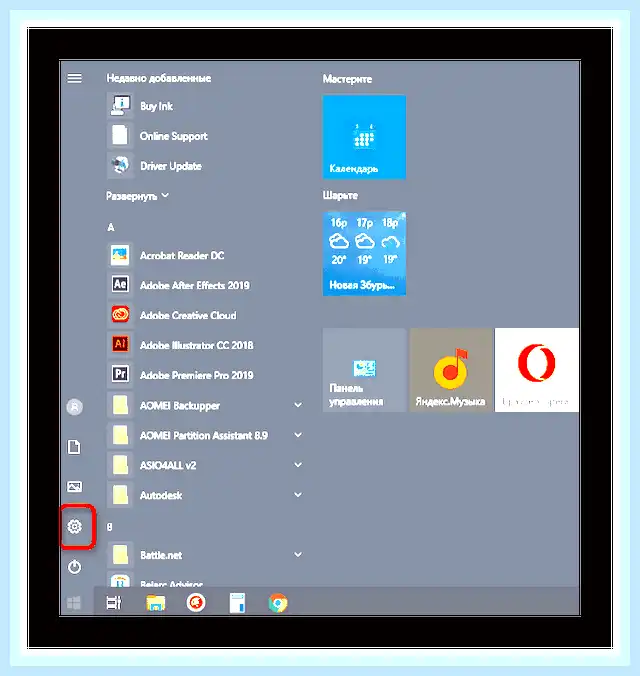Select Adobe Creative Cloud label
This screenshot has width=640, height=676.
point(188,315)
